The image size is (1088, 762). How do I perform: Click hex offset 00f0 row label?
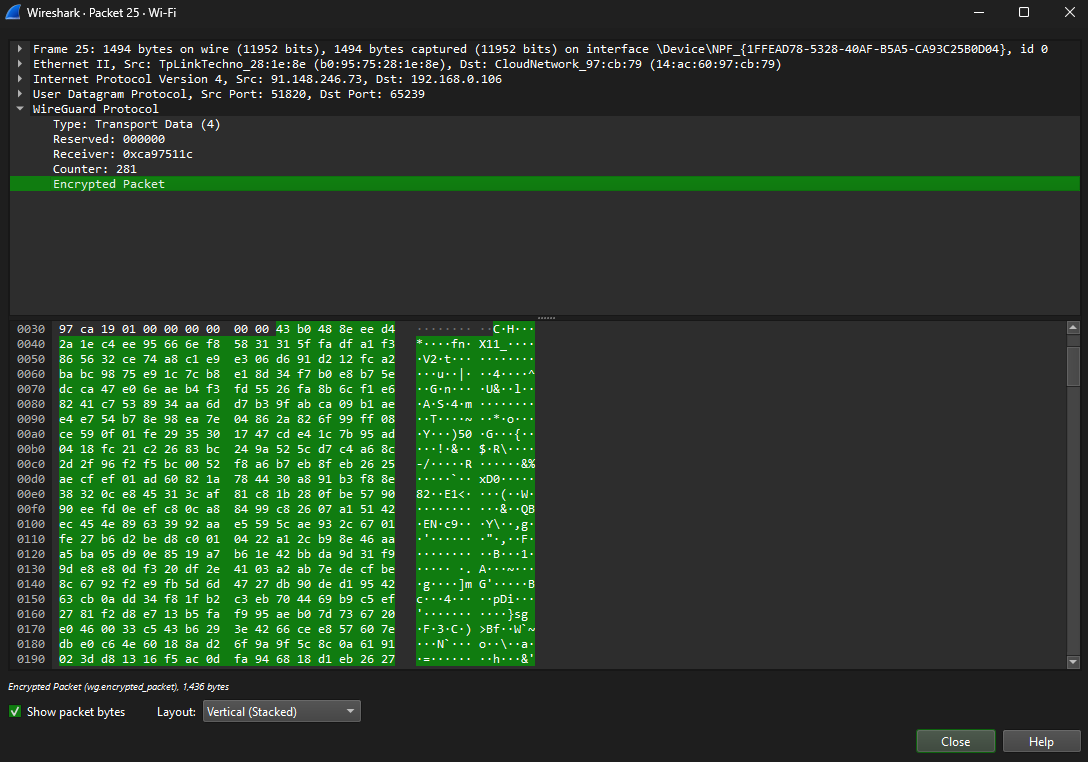[x=31, y=509]
